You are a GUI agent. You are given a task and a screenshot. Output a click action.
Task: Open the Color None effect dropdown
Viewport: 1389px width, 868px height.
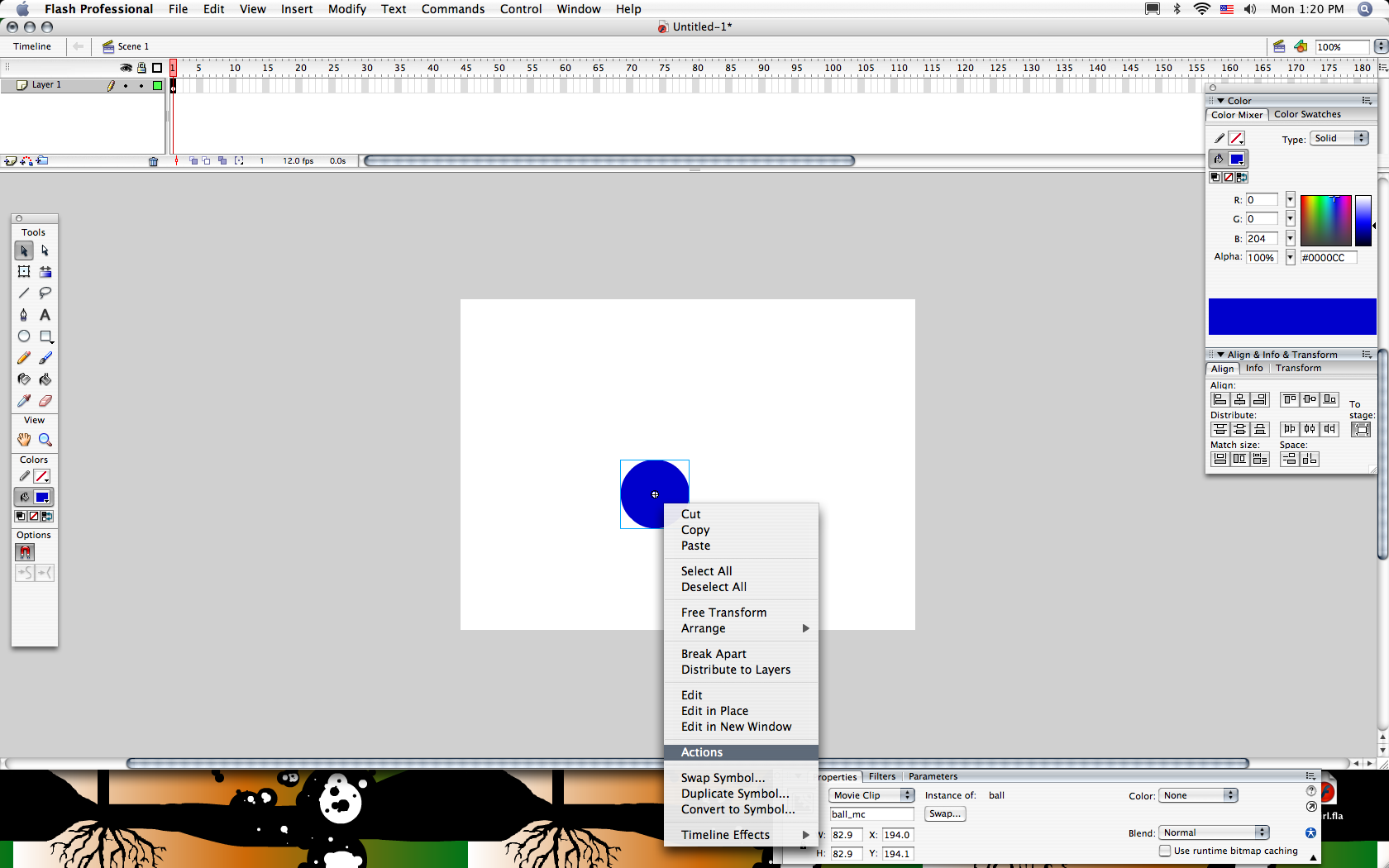[x=1198, y=795]
